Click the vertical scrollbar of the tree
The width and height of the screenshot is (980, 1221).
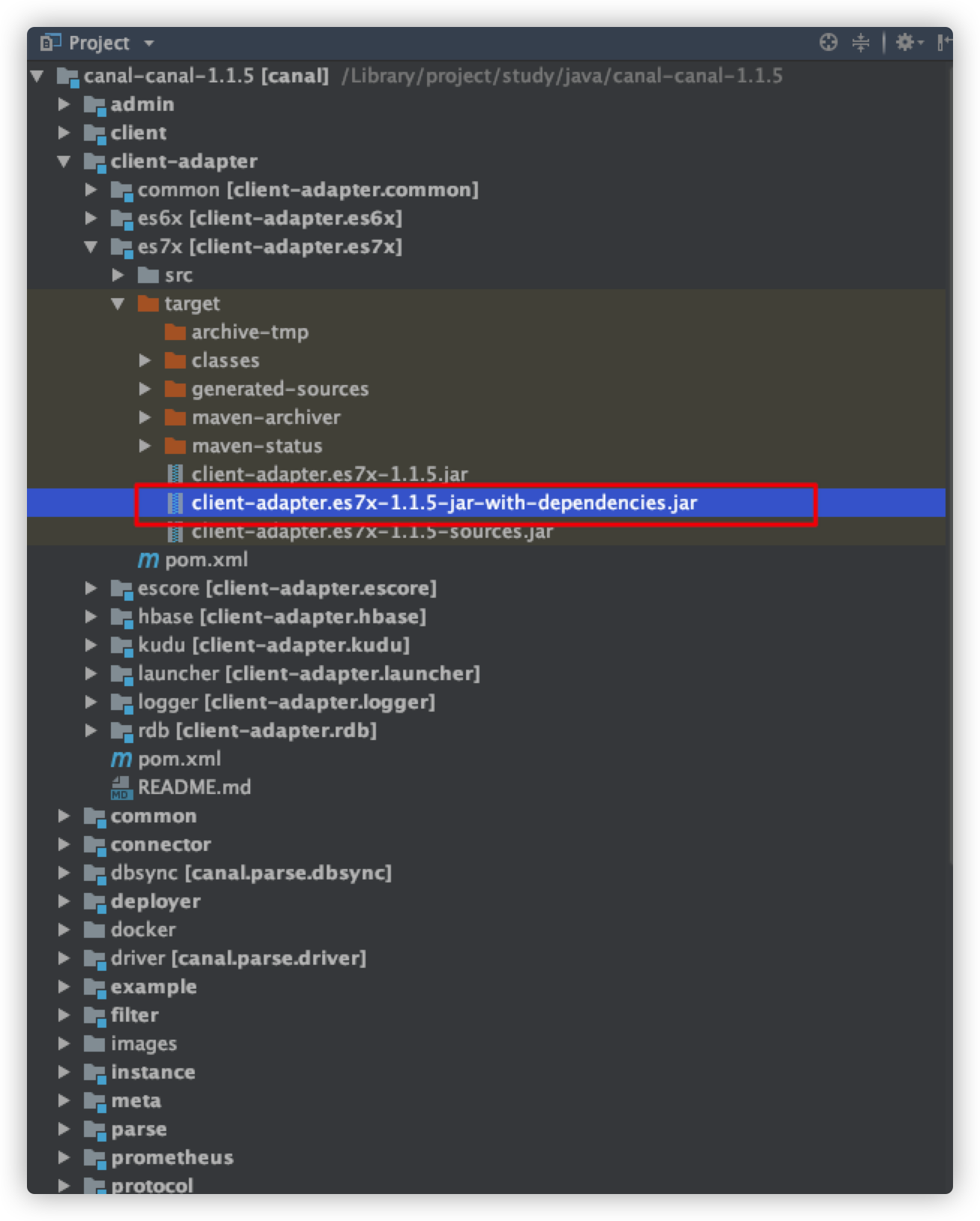[949, 464]
